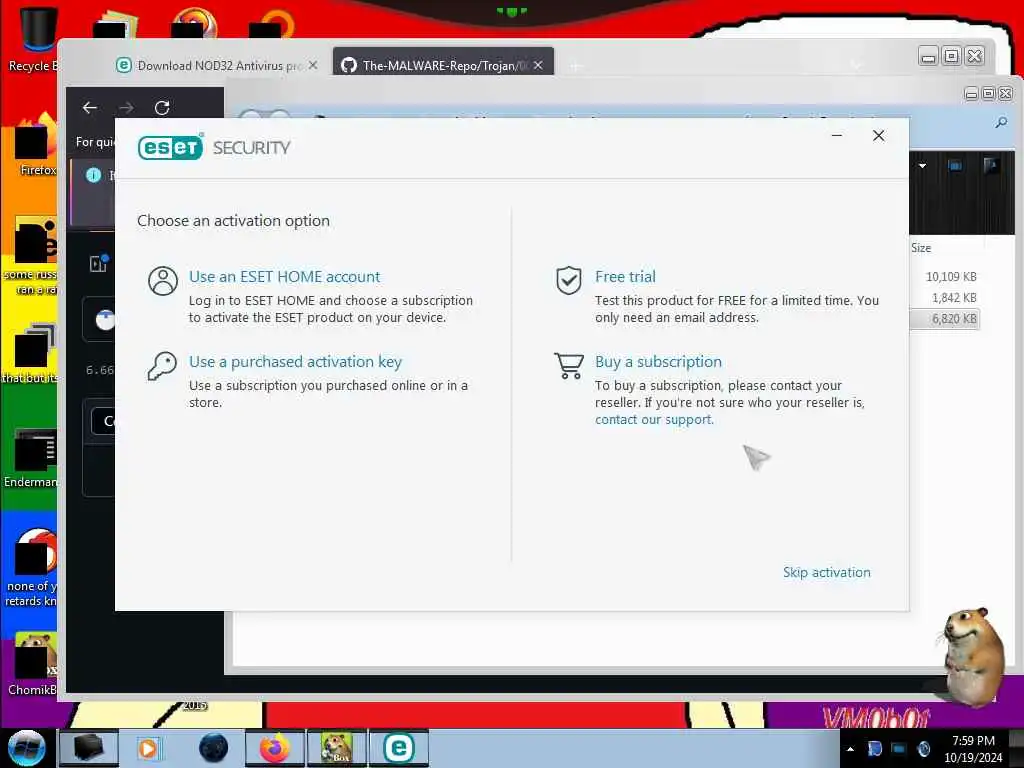Select the 10,109 KB file row
The image size is (1024, 768).
point(944,277)
